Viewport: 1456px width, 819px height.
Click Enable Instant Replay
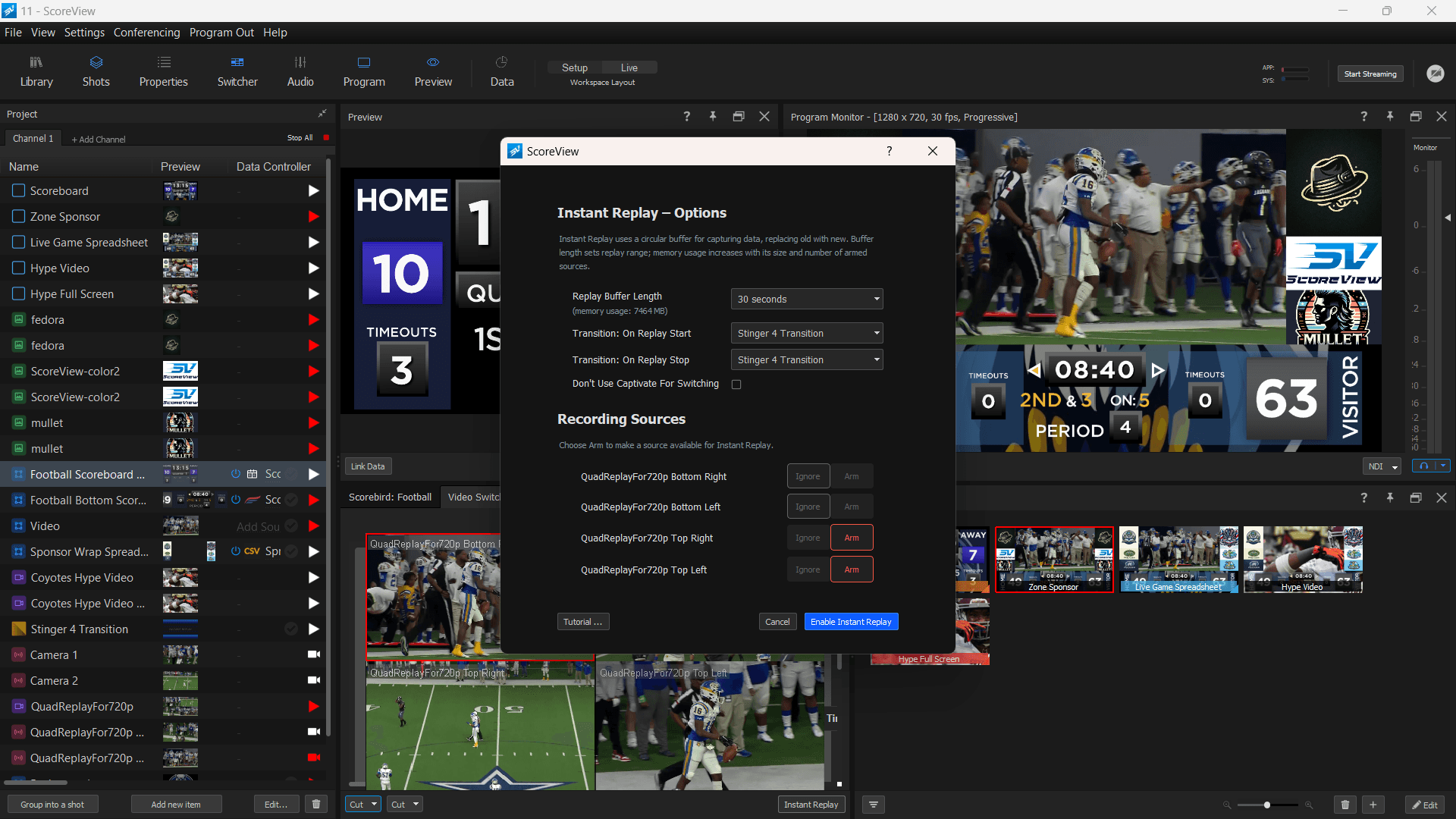pos(851,621)
